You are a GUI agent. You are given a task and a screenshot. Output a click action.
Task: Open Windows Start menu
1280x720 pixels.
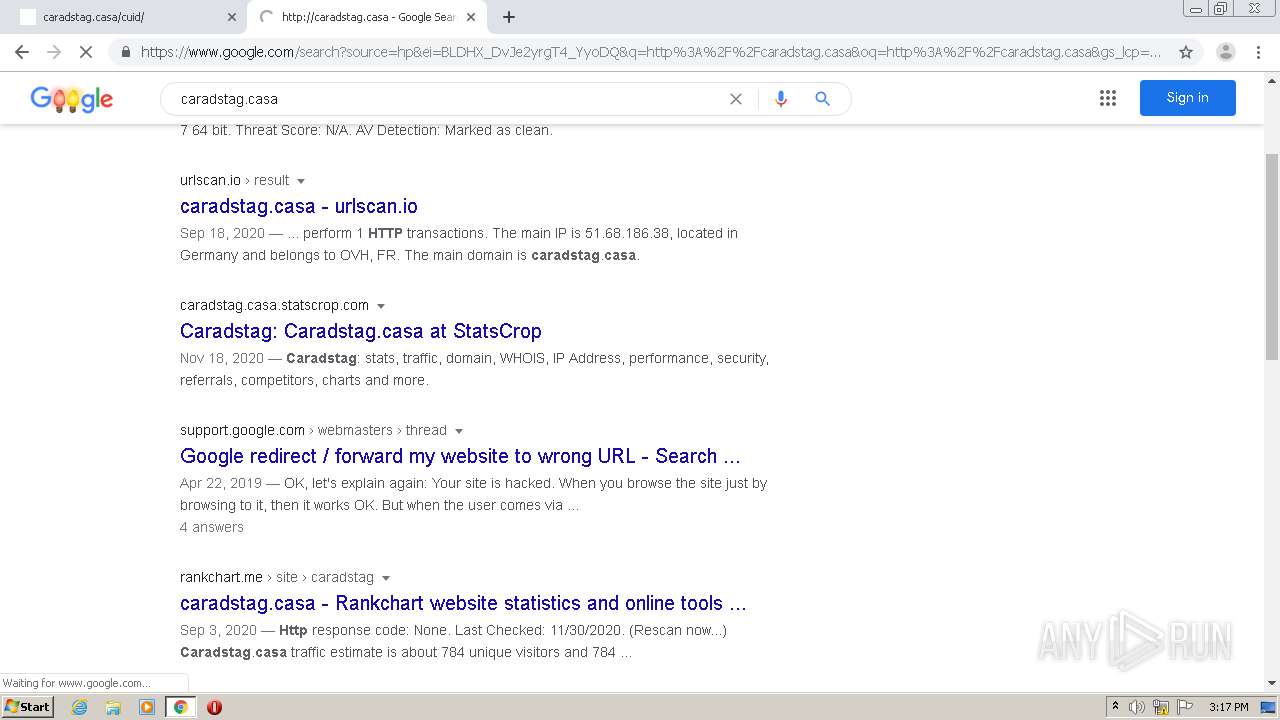[28, 707]
